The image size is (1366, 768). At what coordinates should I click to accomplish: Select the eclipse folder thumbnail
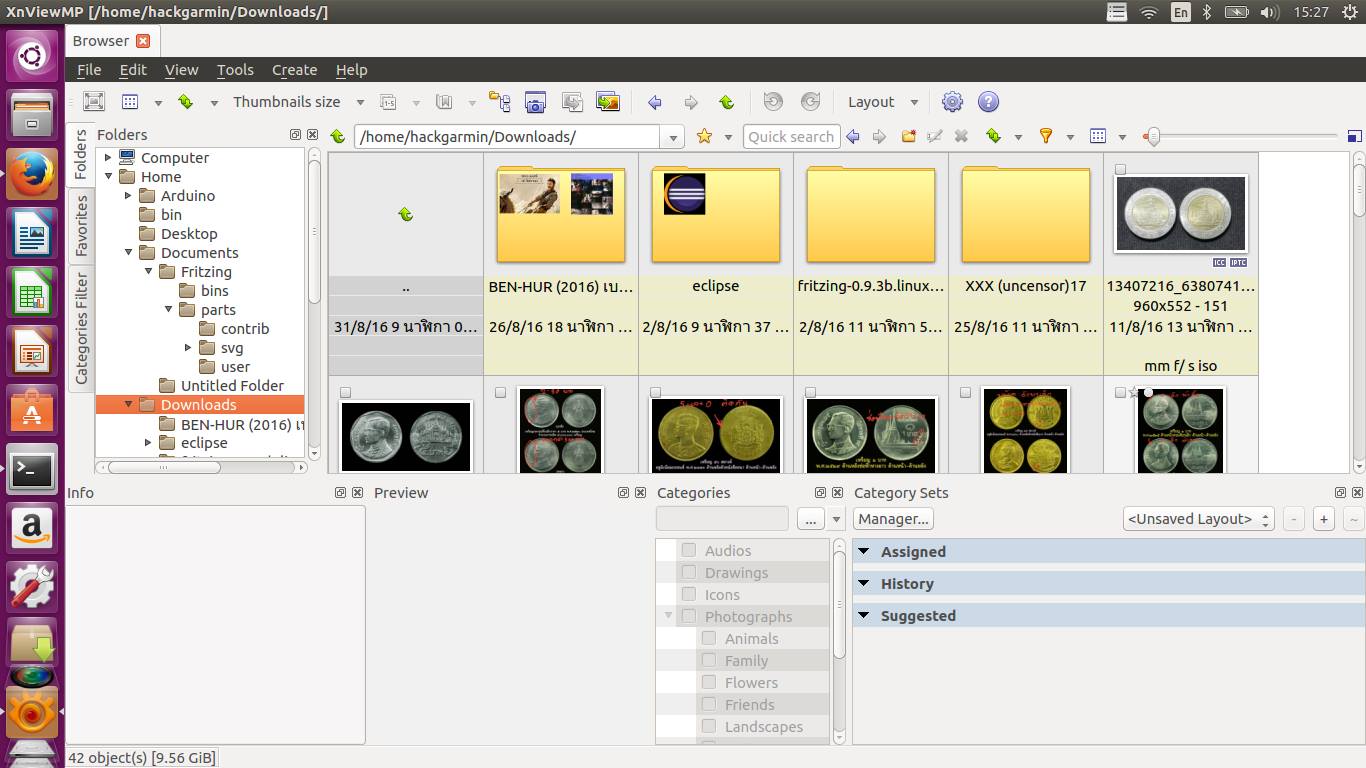716,264
